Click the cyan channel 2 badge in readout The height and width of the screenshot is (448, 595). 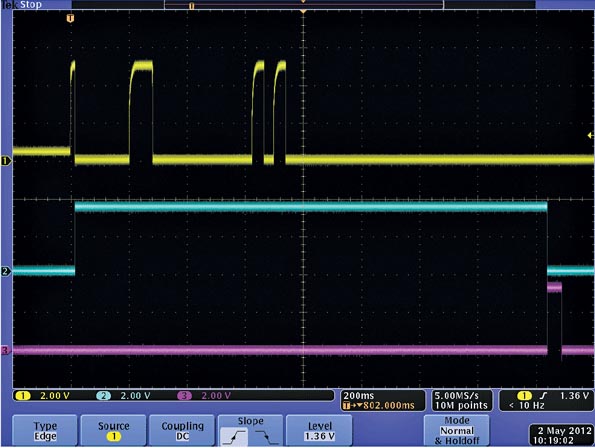pyautogui.click(x=103, y=396)
